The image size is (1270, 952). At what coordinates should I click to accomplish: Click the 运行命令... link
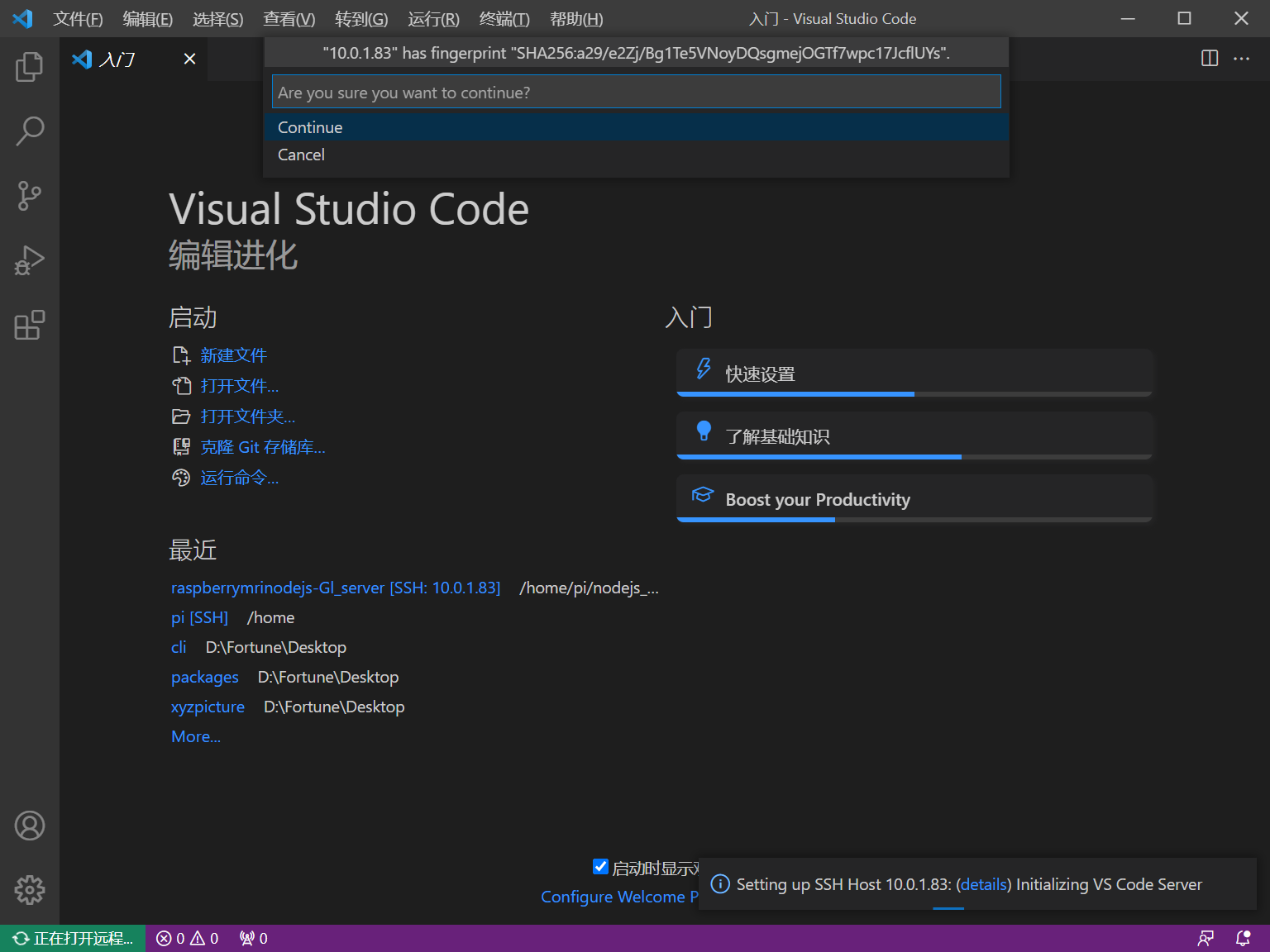coord(240,478)
